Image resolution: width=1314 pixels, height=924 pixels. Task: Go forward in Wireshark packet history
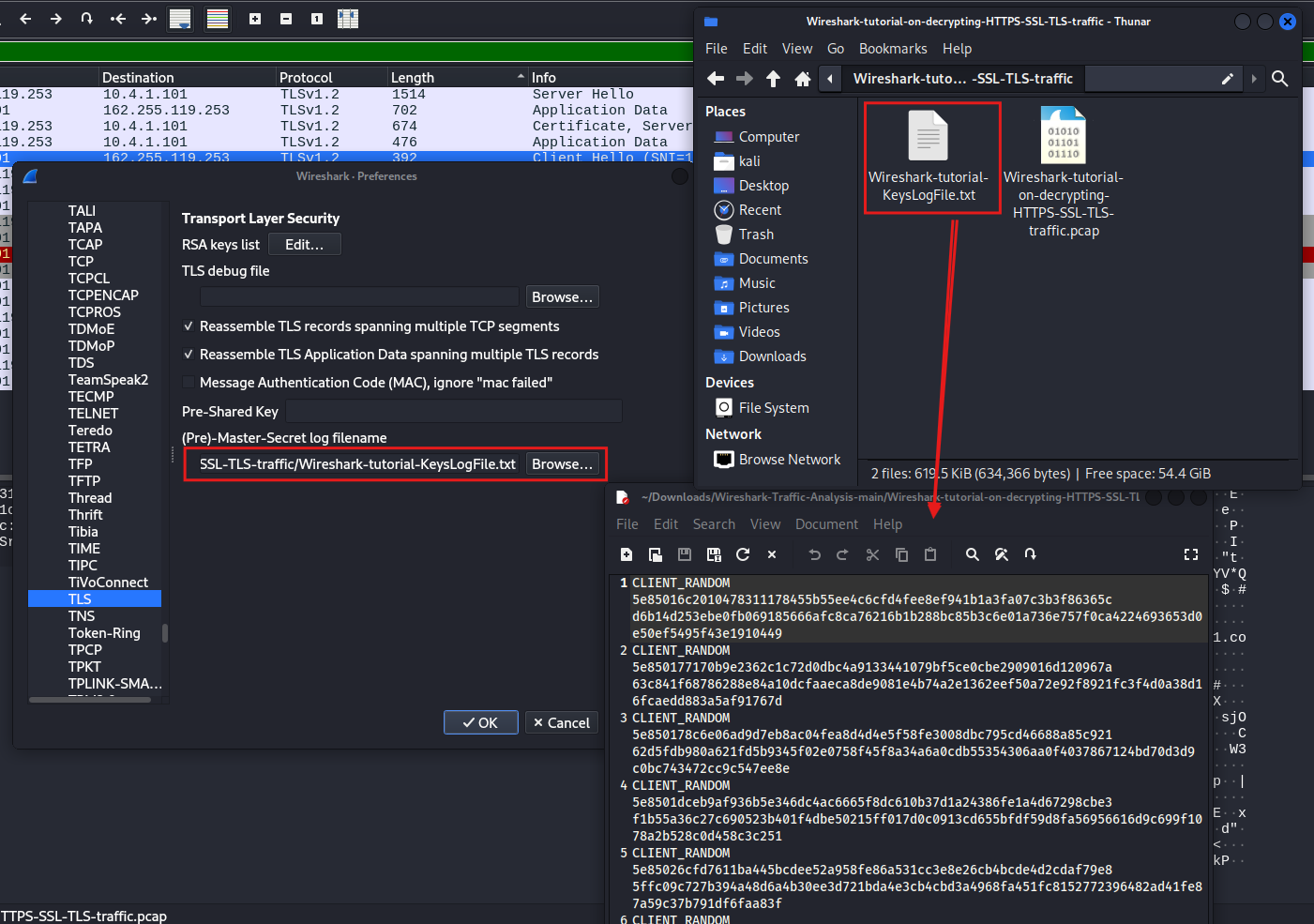(x=56, y=19)
